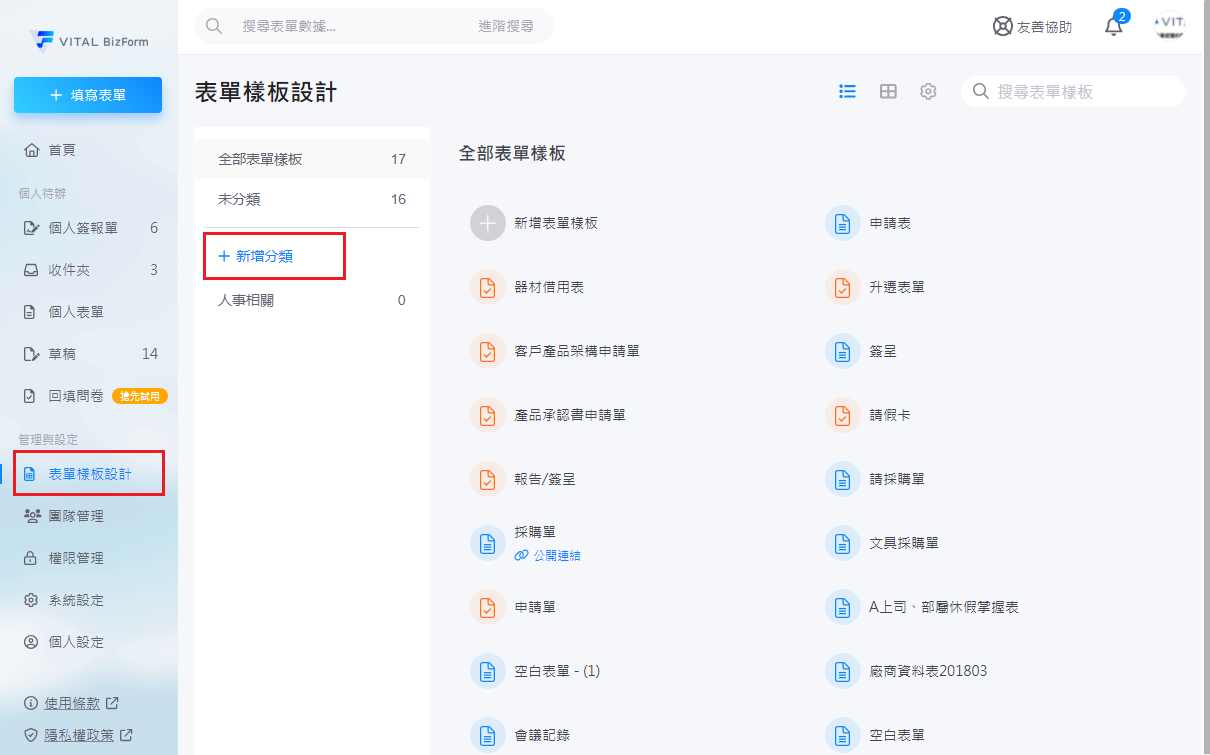Screen dimensions: 1210x755
Task: Switch to grid view icon
Action: pos(888,91)
